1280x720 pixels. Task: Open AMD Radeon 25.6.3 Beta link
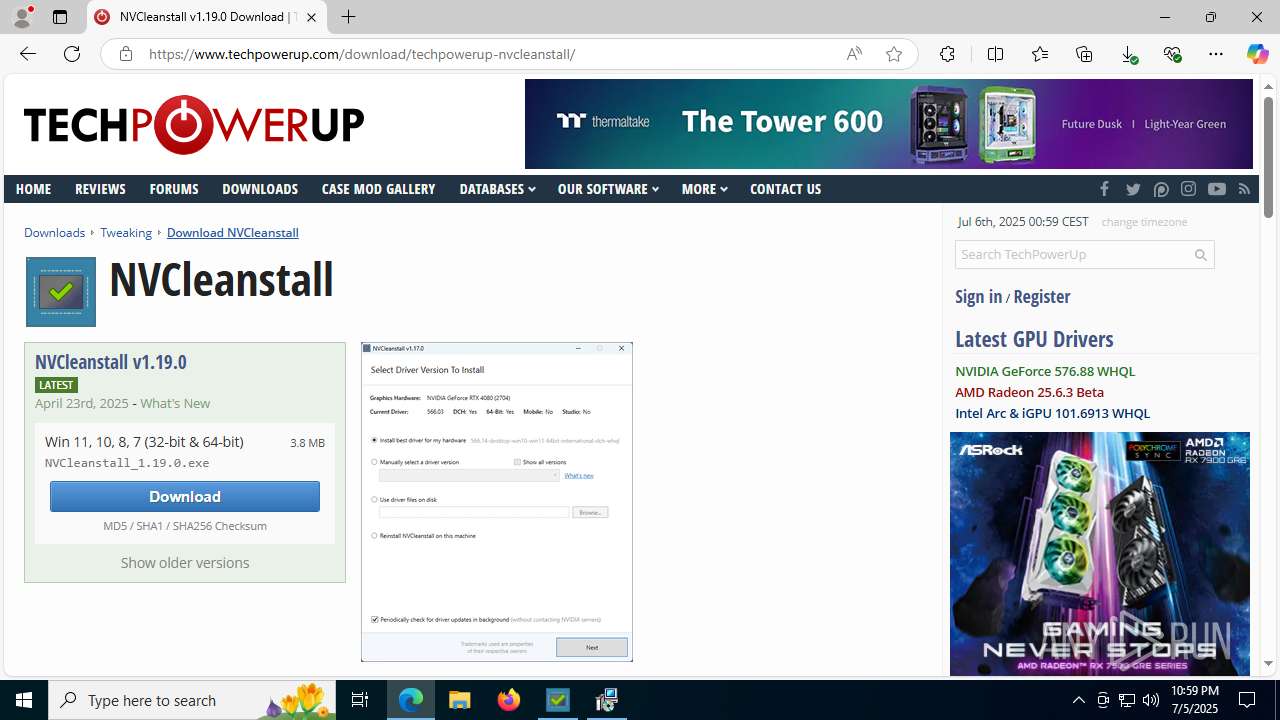[1029, 392]
